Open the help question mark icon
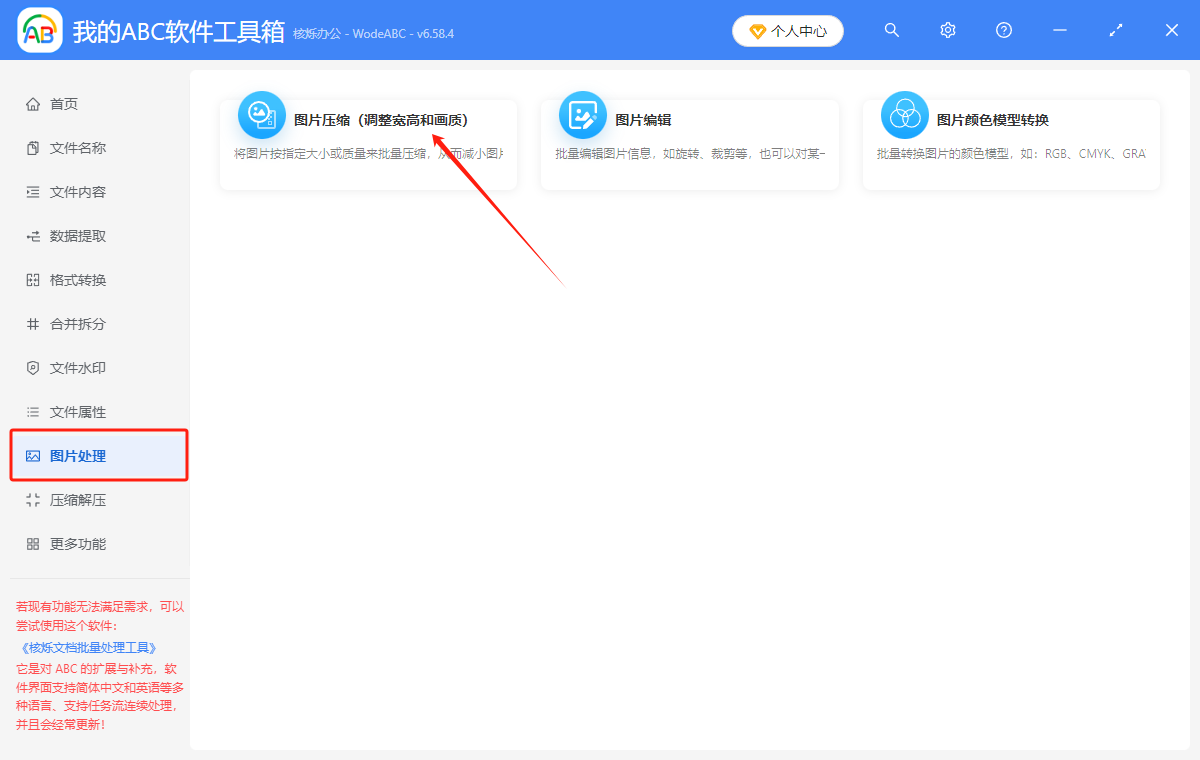This screenshot has height=760, width=1200. tap(1003, 30)
